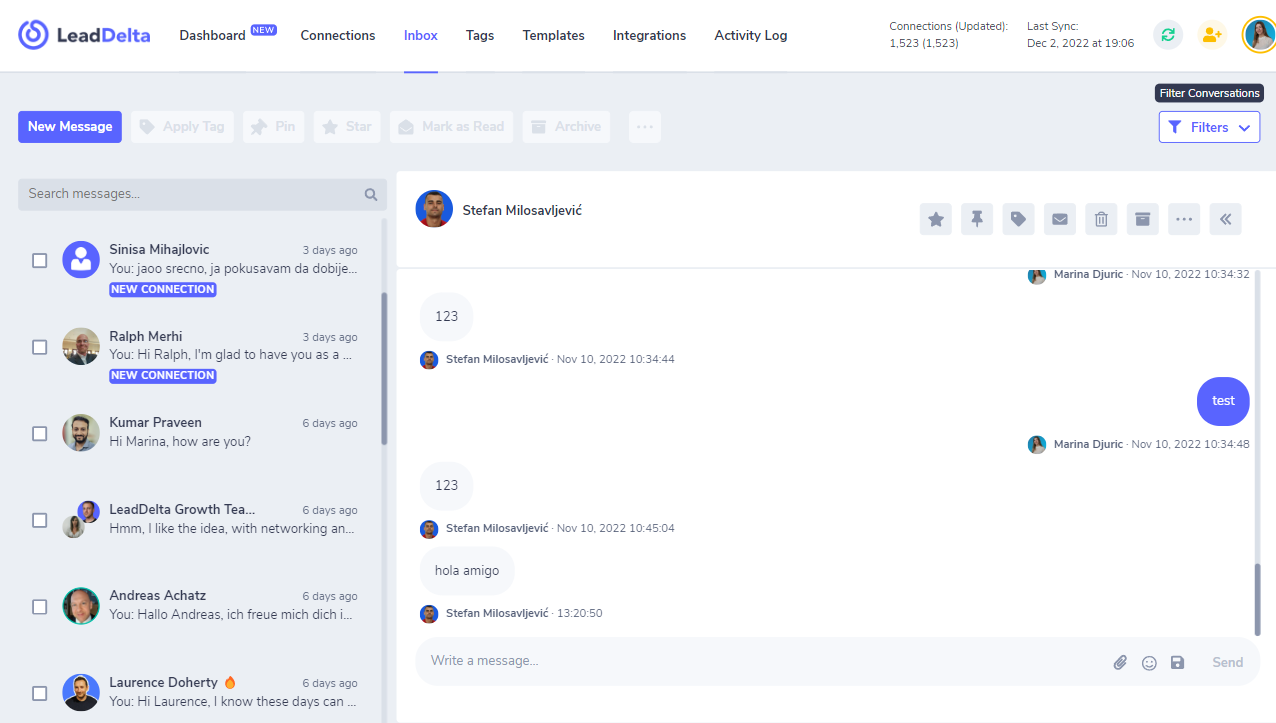Click the chat messages scrollbar thumb
Screen dimensions: 1276x723
pyautogui.click(x=1258, y=598)
